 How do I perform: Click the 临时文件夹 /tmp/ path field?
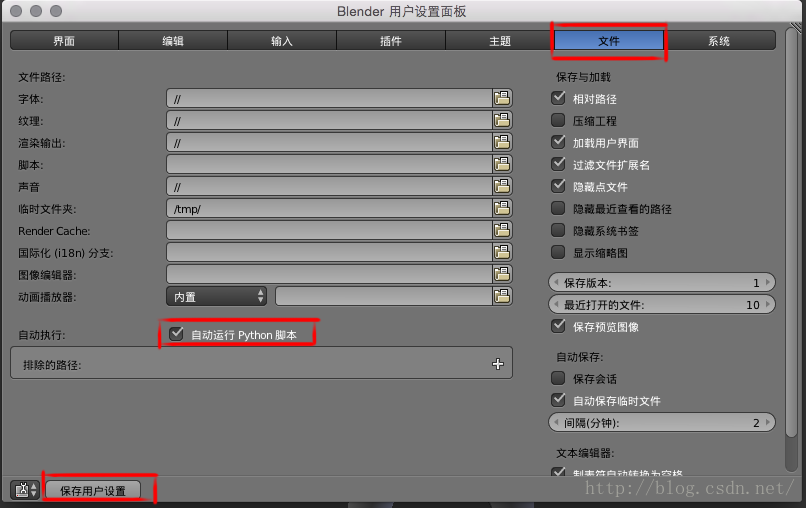pyautogui.click(x=329, y=208)
